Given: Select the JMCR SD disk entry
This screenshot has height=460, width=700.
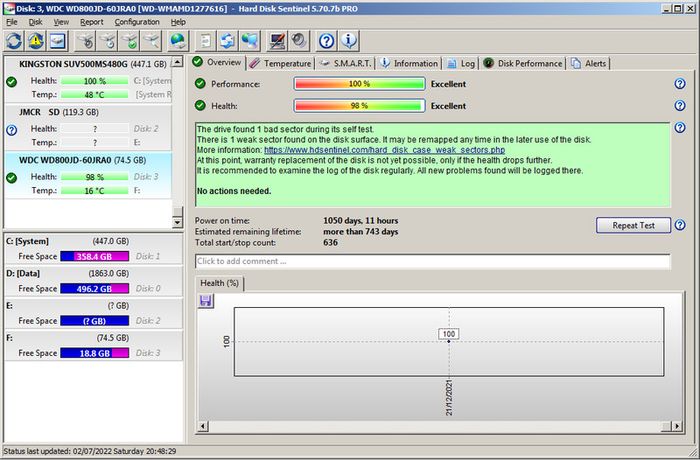Looking at the screenshot, I should click(x=88, y=128).
